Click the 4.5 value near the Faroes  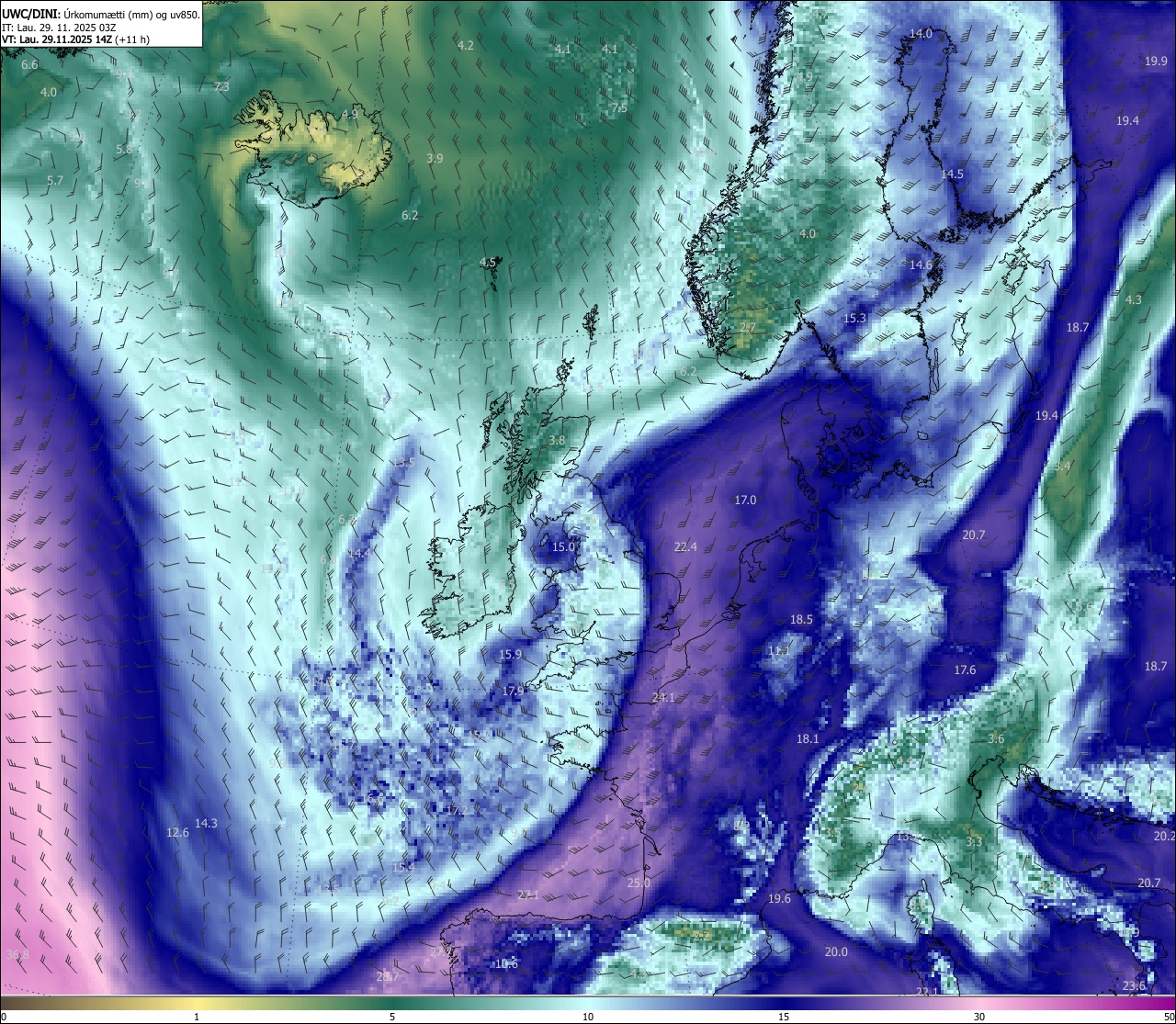(x=488, y=262)
